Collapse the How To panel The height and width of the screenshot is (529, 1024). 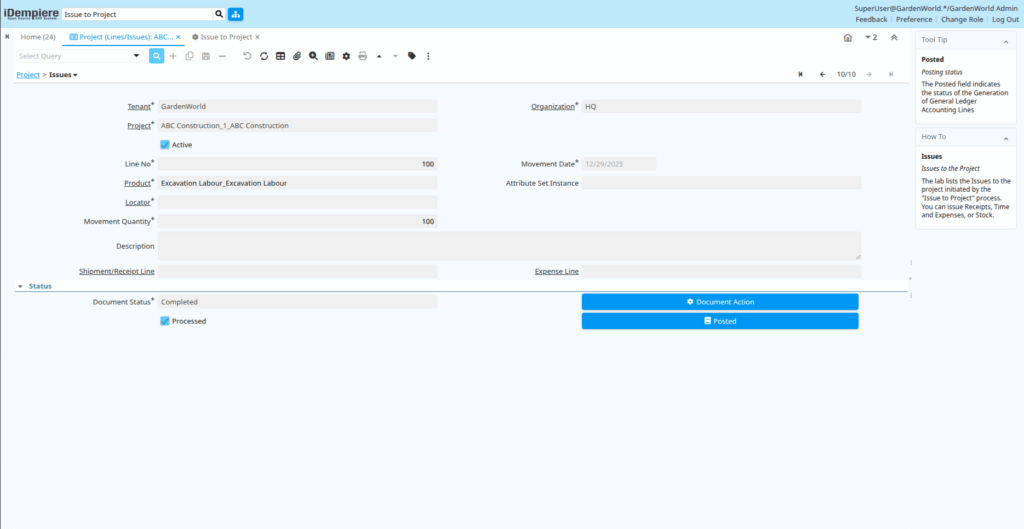pyautogui.click(x=1006, y=138)
